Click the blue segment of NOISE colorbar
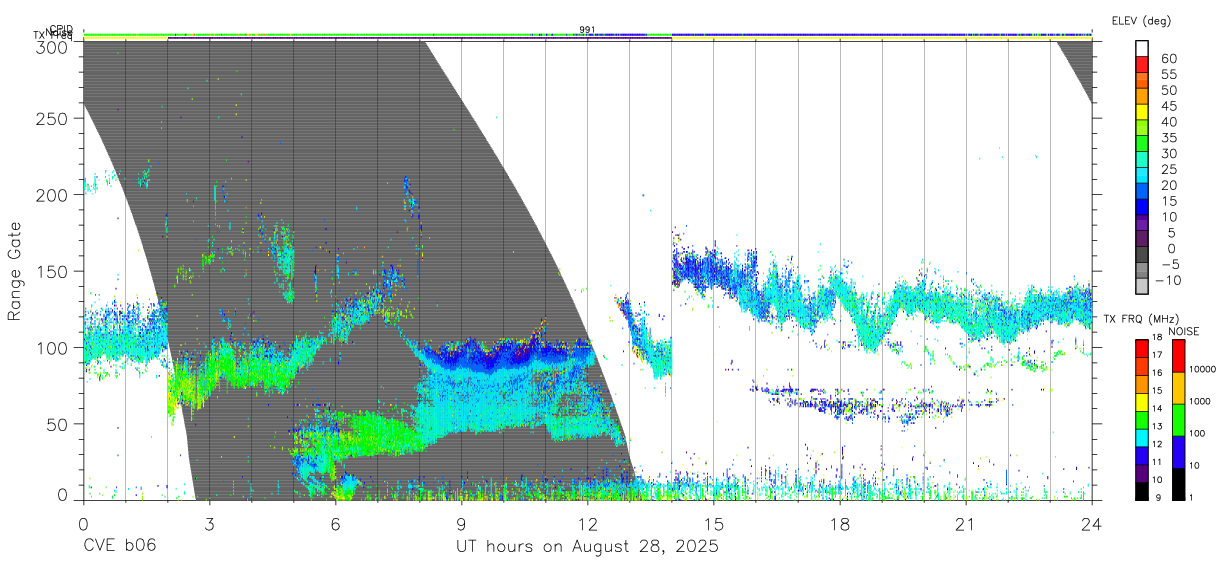Image resolution: width=1228 pixels, height=567 pixels. click(x=1178, y=452)
